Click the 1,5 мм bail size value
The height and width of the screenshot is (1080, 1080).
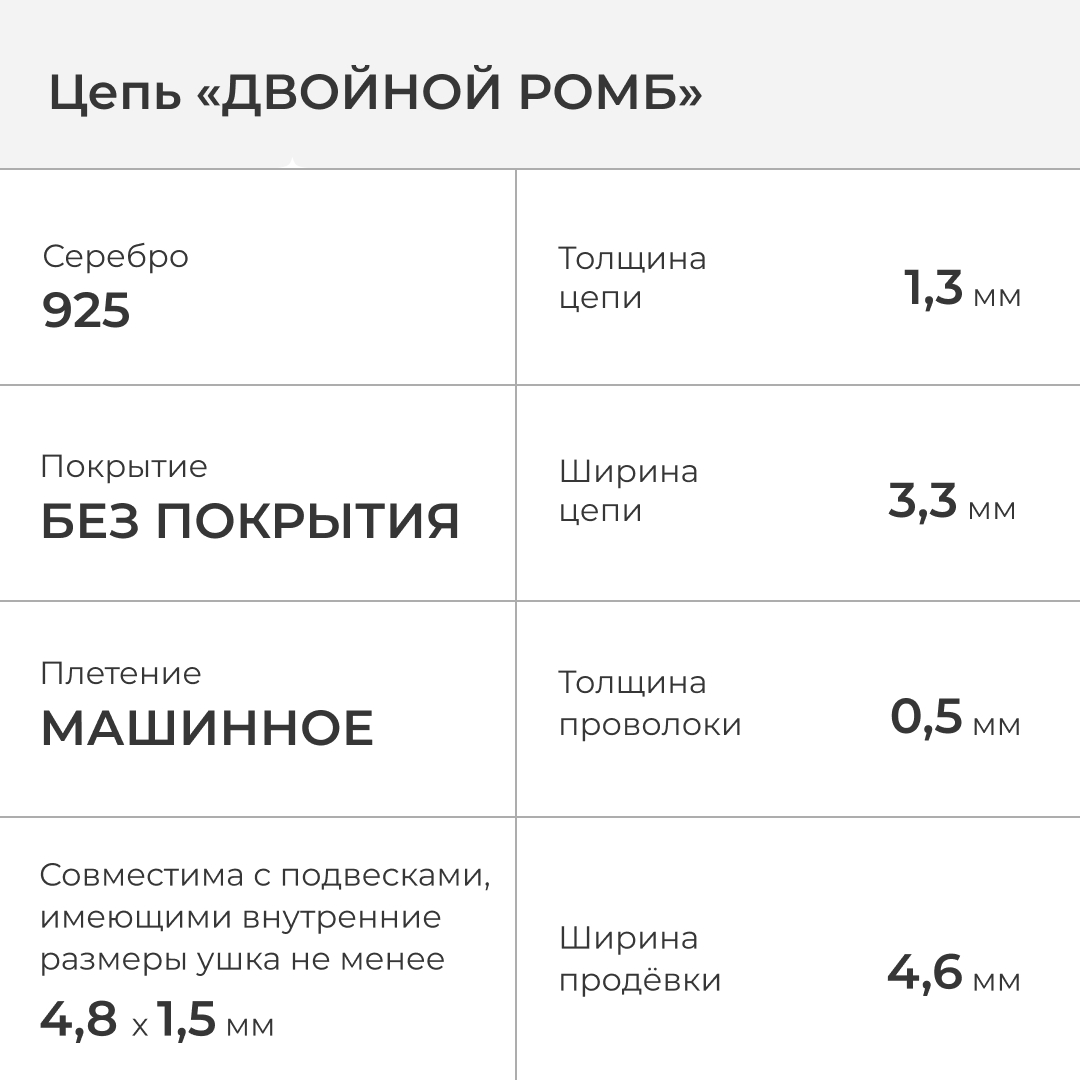tap(214, 1020)
